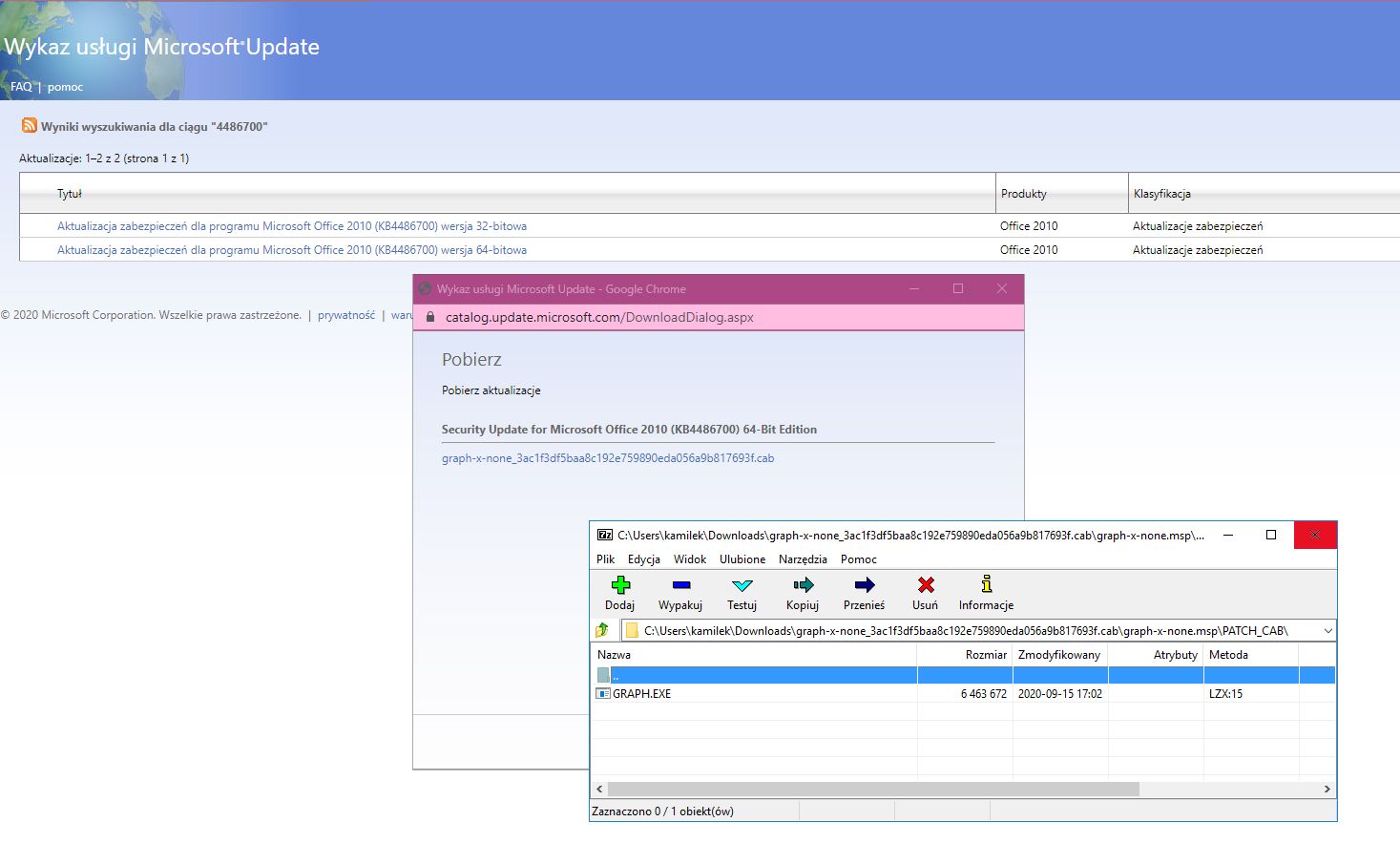Maximize the 7-Zip window

1271,536
